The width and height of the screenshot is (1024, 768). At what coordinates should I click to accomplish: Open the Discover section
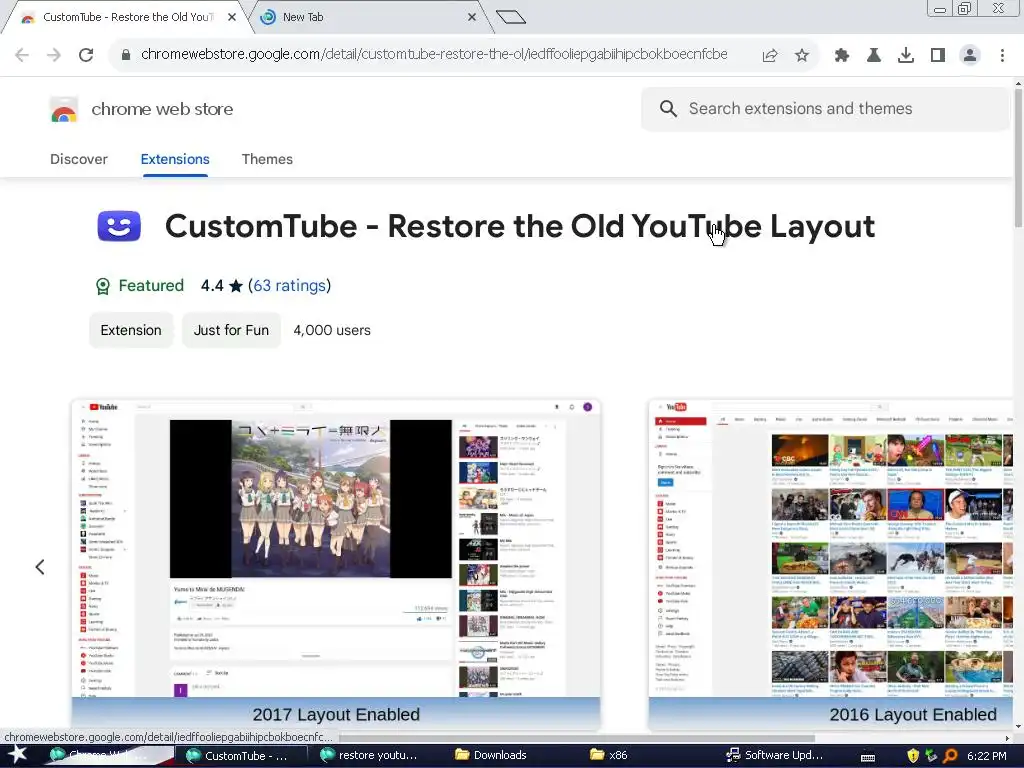(79, 159)
